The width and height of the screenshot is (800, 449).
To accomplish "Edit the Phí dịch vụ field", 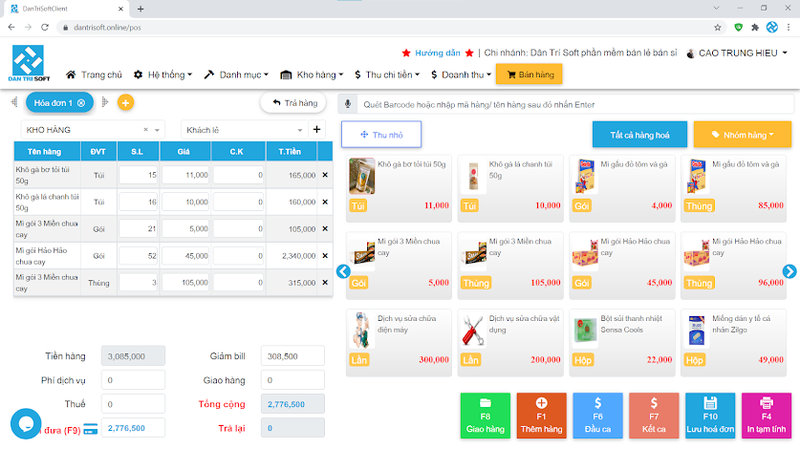I will [133, 380].
